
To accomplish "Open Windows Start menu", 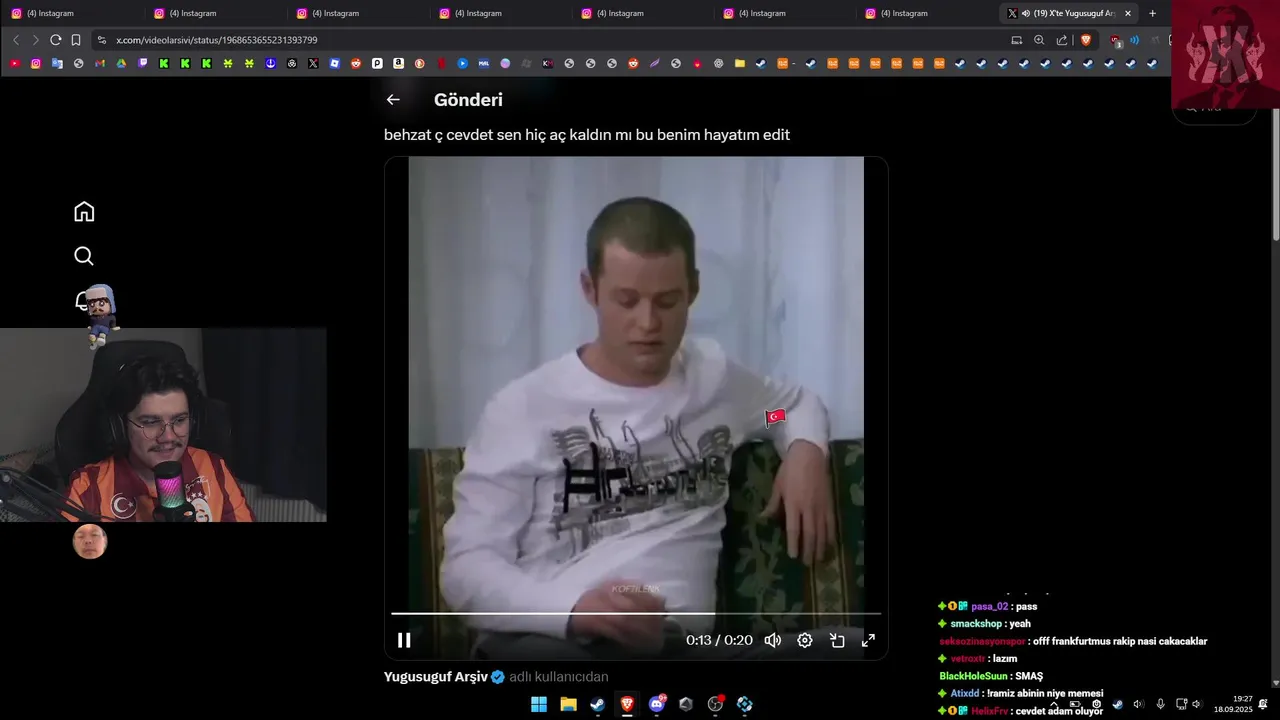I will tap(539, 704).
